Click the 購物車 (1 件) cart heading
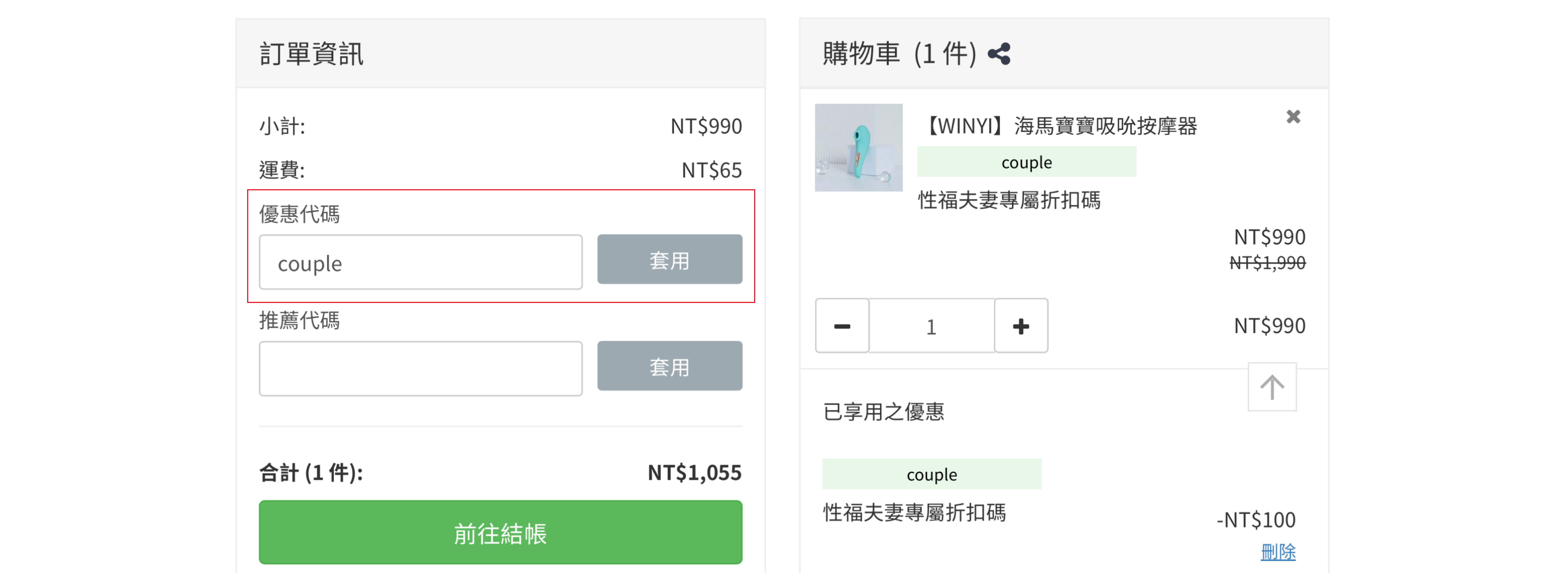The image size is (1568, 573). click(x=899, y=54)
